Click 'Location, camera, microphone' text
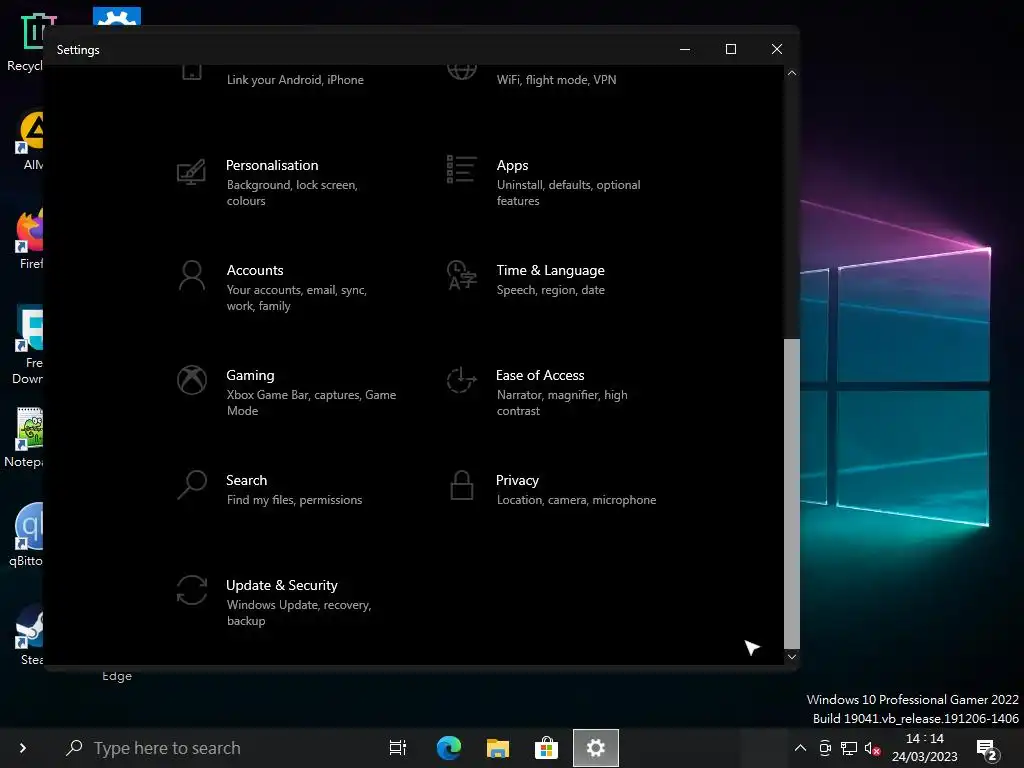 pyautogui.click(x=576, y=500)
